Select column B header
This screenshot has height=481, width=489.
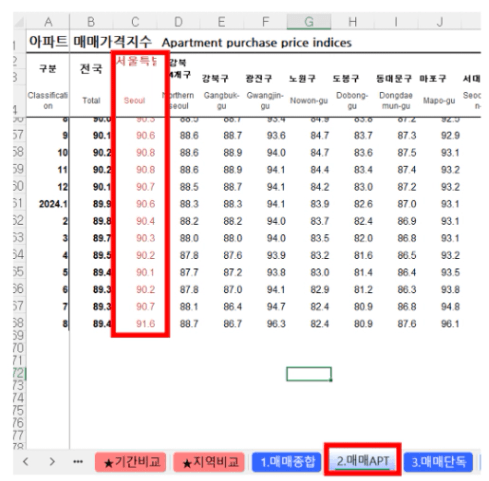(91, 22)
